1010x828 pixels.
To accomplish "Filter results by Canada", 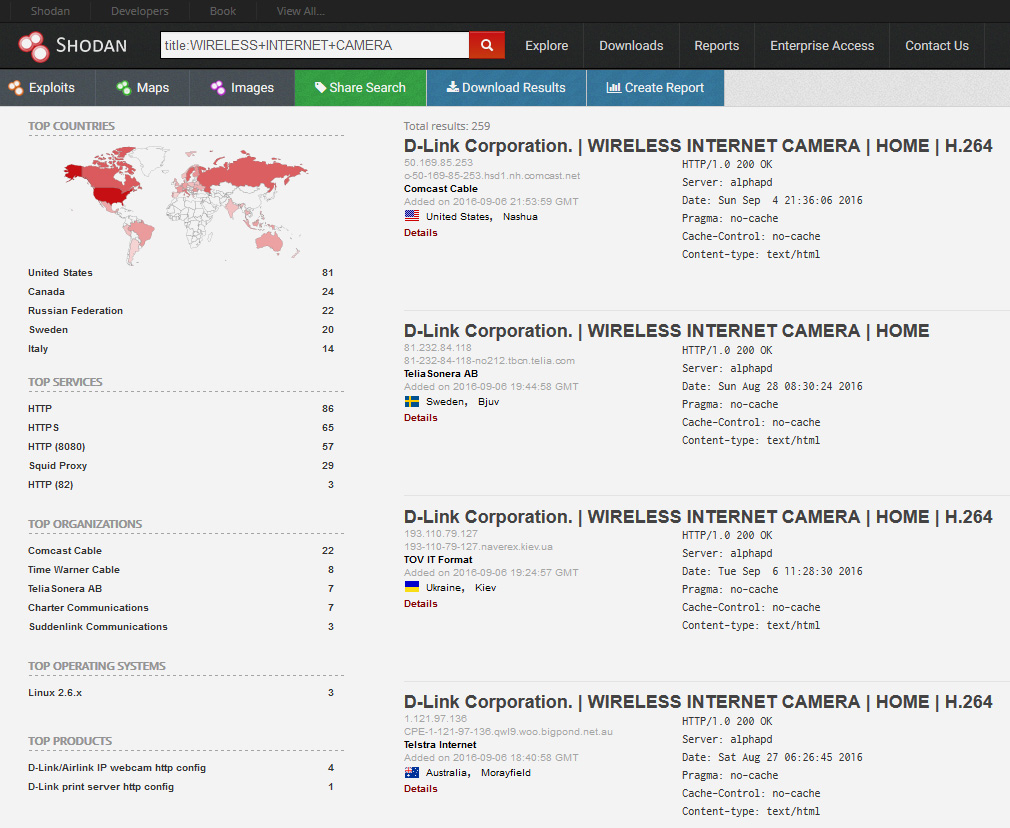I will 46,291.
